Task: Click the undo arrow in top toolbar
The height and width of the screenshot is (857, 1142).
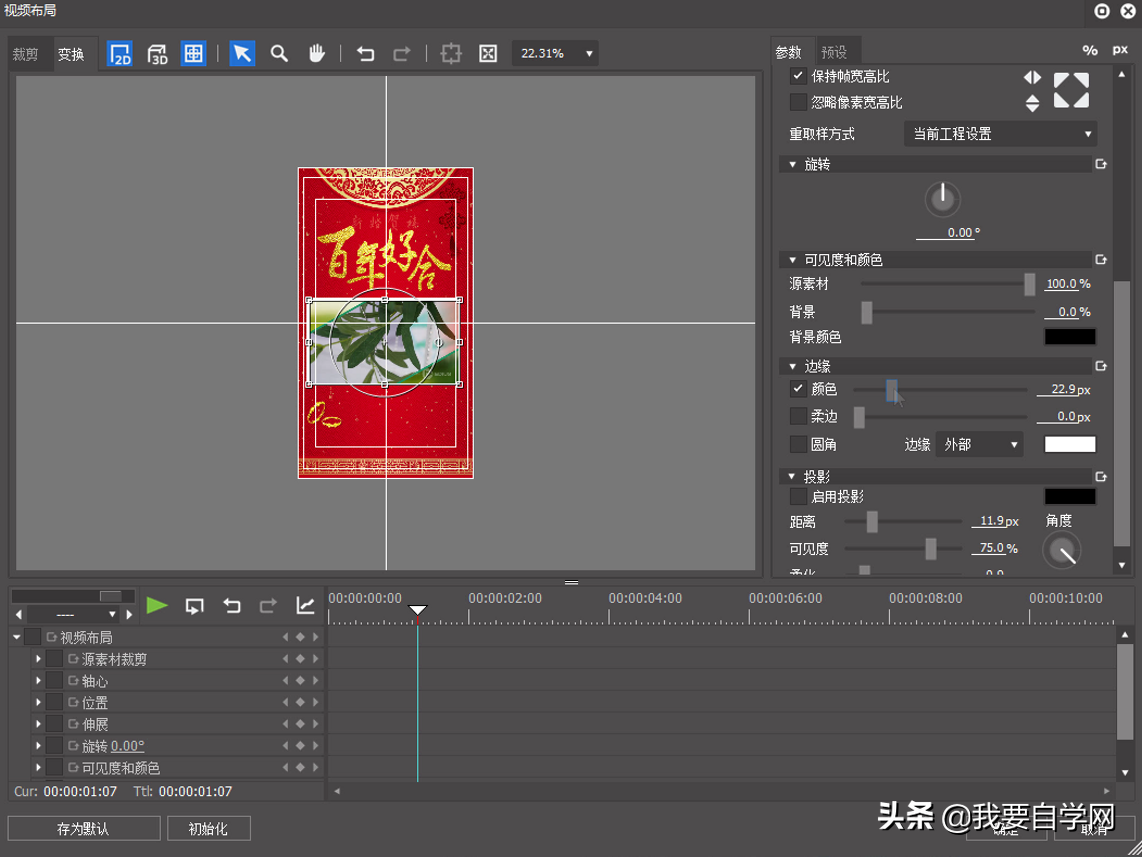Action: coord(366,53)
